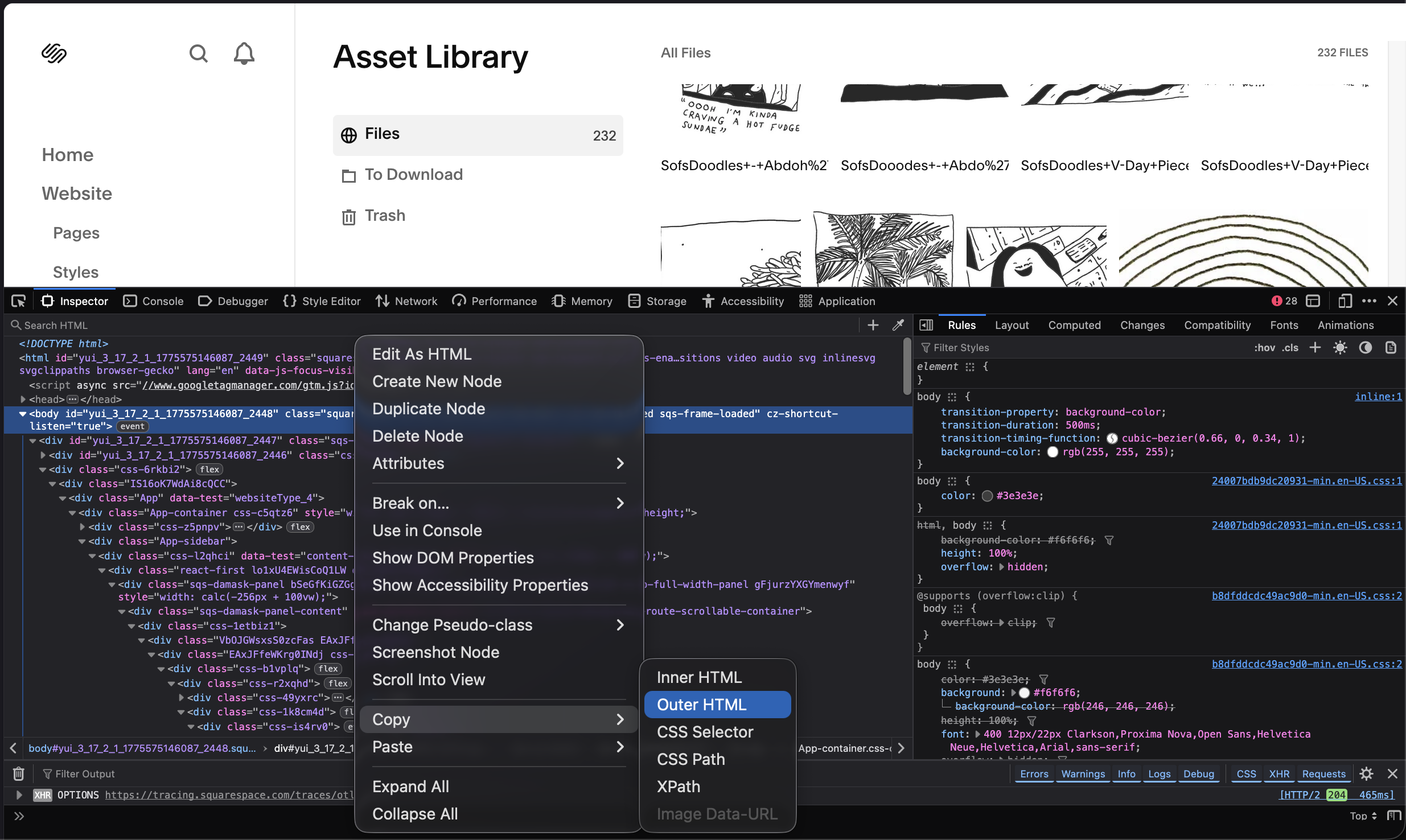This screenshot has width=1406, height=840.
Task: Click the #3e3e3e color swatch
Action: pyautogui.click(x=986, y=496)
